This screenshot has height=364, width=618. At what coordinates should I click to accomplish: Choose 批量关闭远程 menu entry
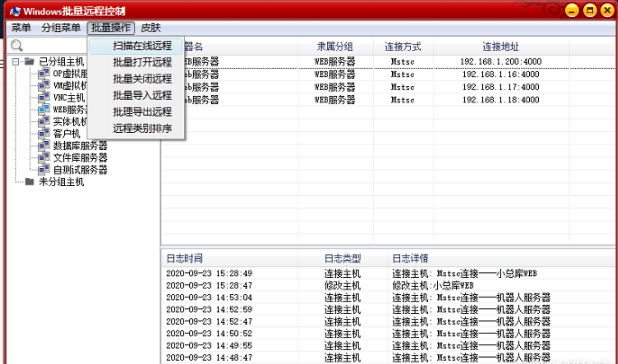136,79
